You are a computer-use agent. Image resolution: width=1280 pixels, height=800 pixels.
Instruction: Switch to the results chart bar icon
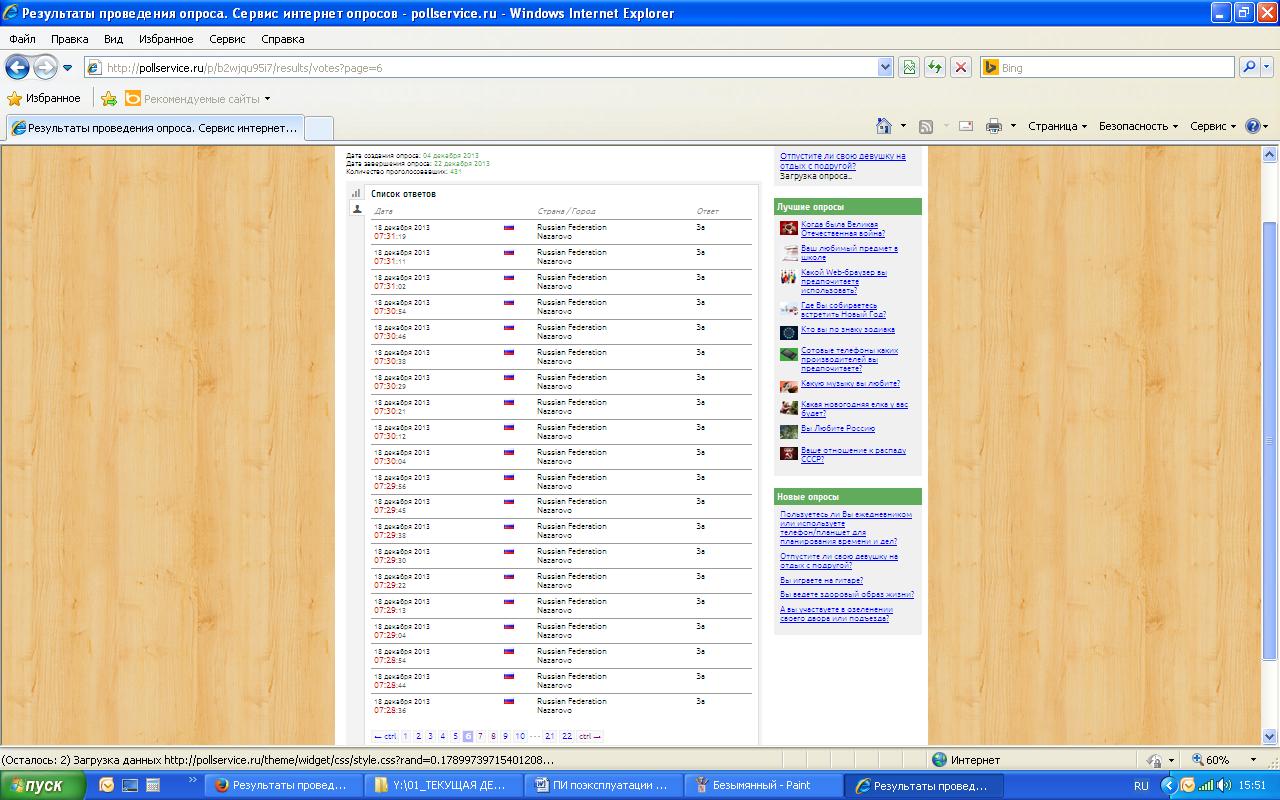tap(356, 193)
